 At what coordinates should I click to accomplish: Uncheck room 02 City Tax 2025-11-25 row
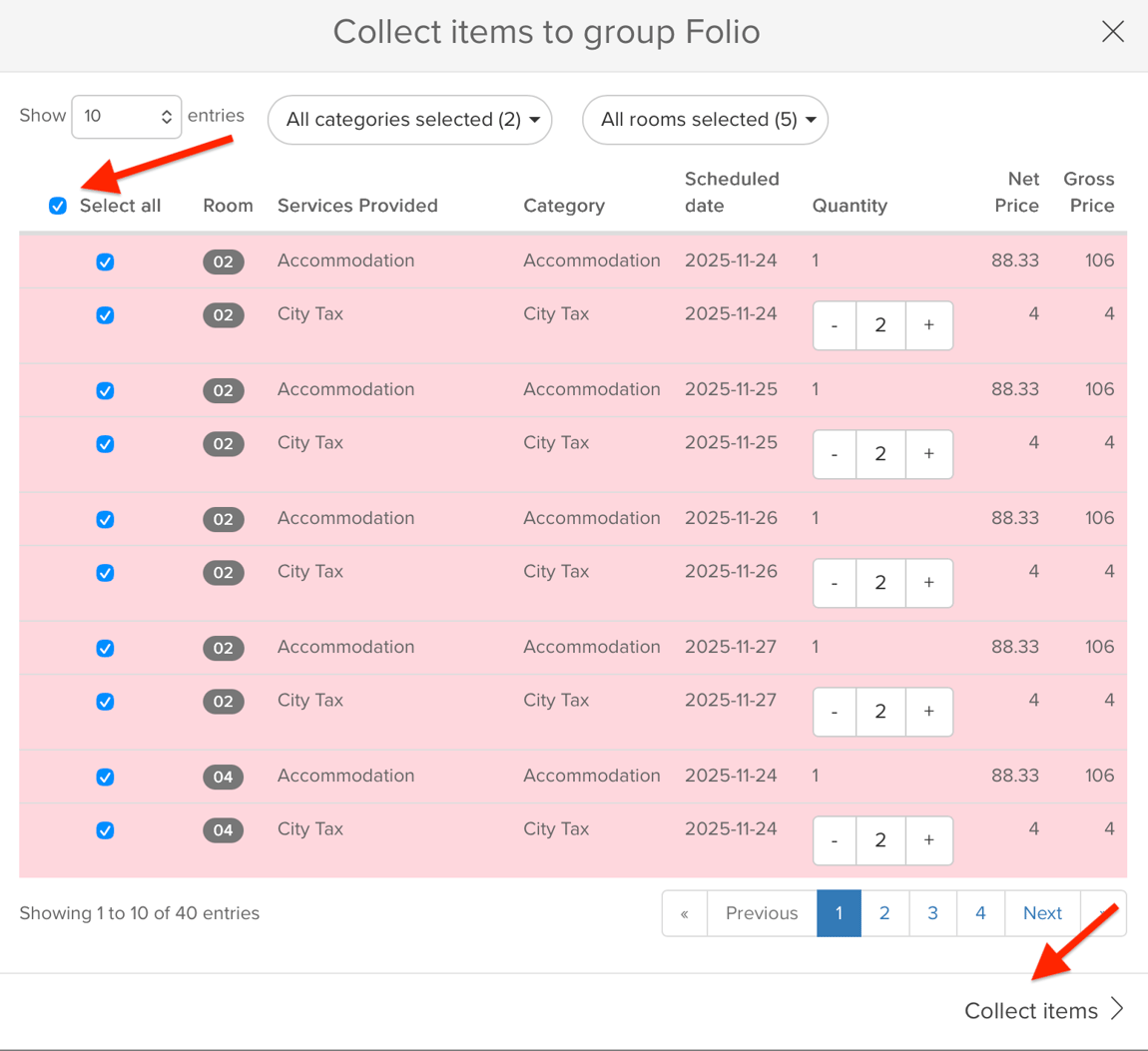[x=105, y=443]
